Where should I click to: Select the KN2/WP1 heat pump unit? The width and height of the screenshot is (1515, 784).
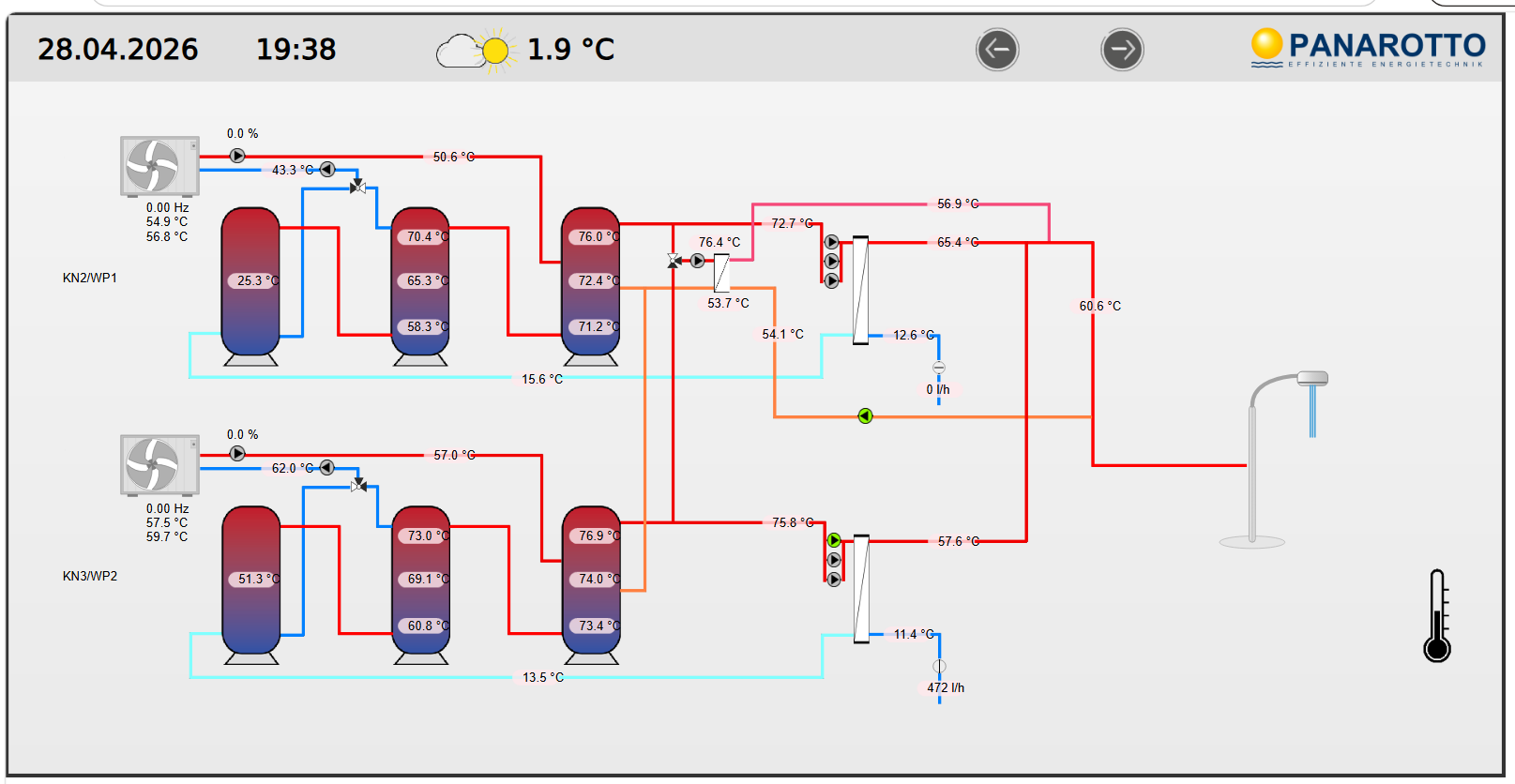pyautogui.click(x=159, y=166)
